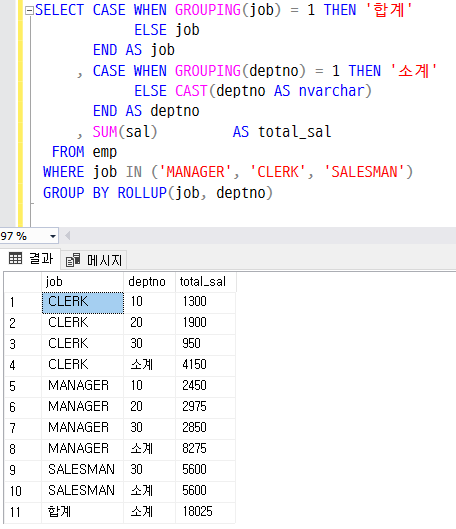Click the total_sal value 2975
456x529 pixels.
coord(205,407)
